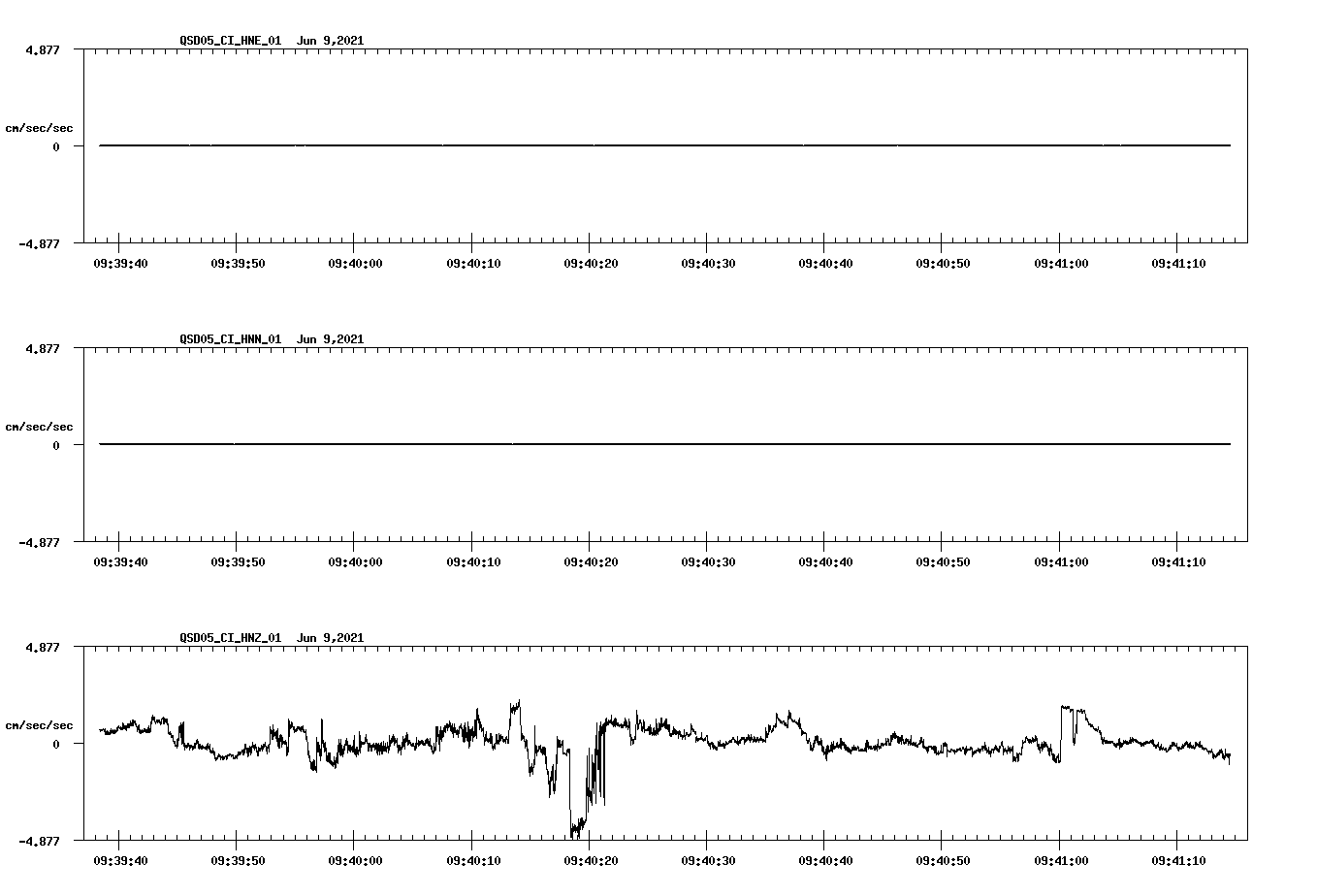
Task: Click the flat zero trace in HNN plot
Action: click(664, 444)
